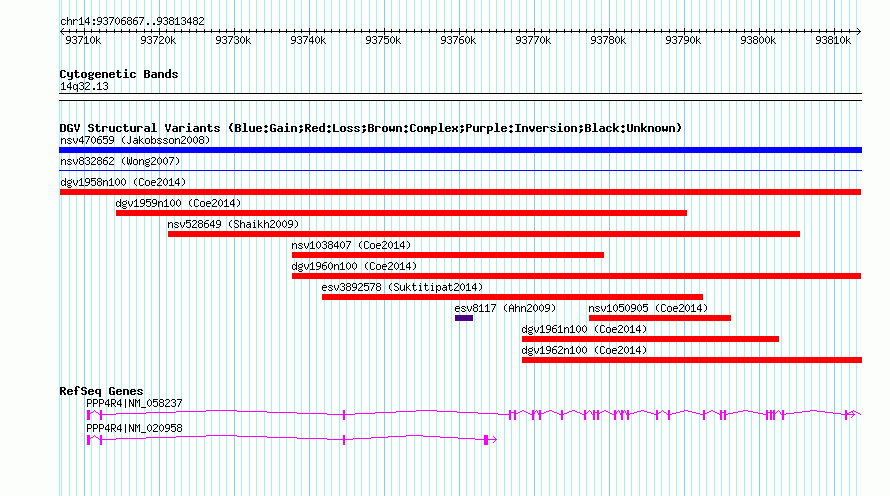The image size is (890, 496).
Task: Click the nsv470659 (Jakobsson2008) blue gain bar
Action: pos(460,150)
